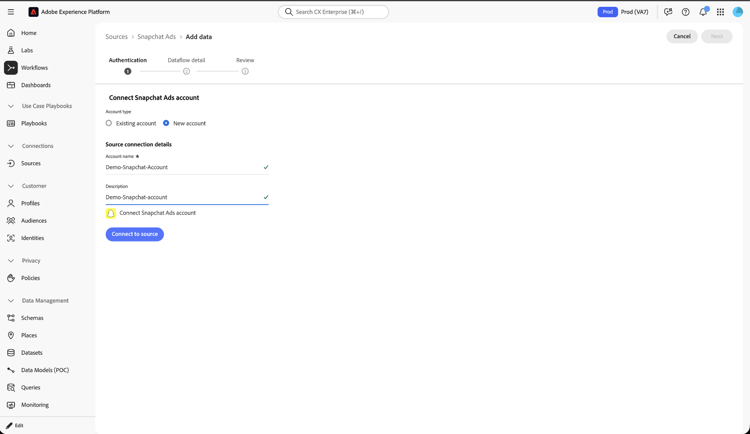Click the Sources icon in the sidebar

pyautogui.click(x=11, y=163)
